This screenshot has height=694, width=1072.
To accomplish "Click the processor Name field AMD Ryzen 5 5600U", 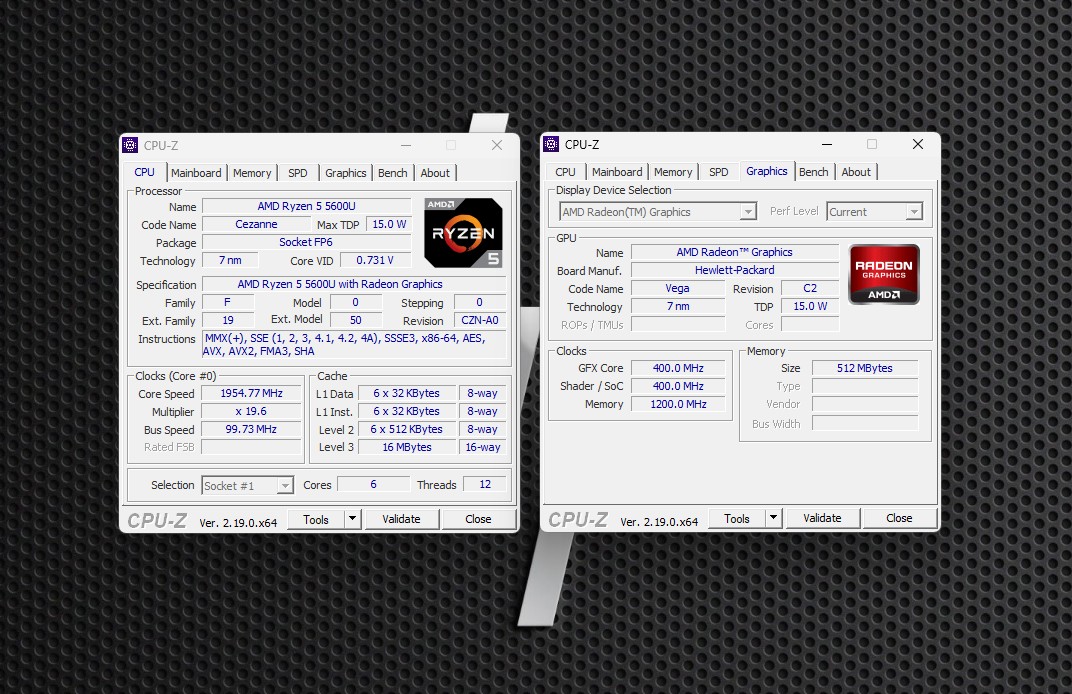I will (x=306, y=206).
